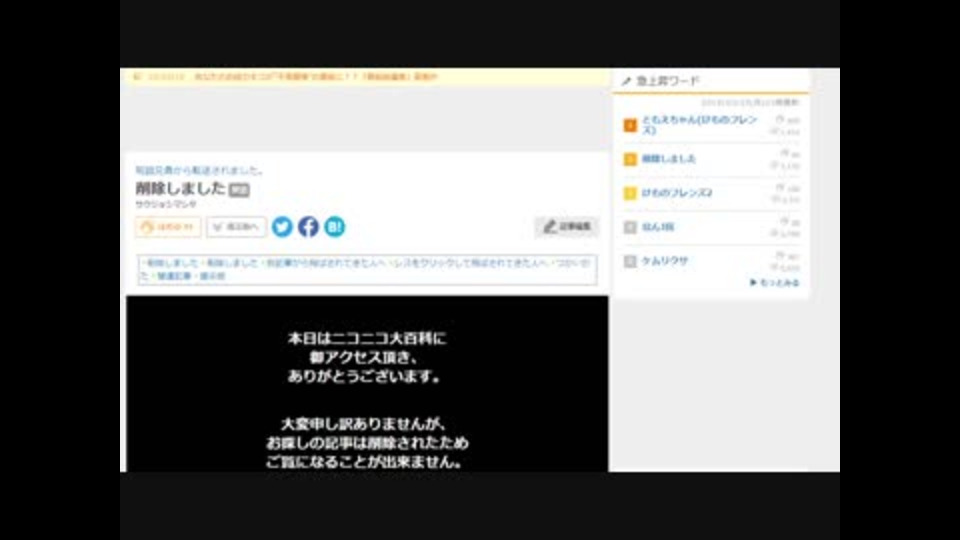Open 削除しました in the trending words ranking
Viewport: 960px width, 540px height.
pyautogui.click(x=669, y=159)
